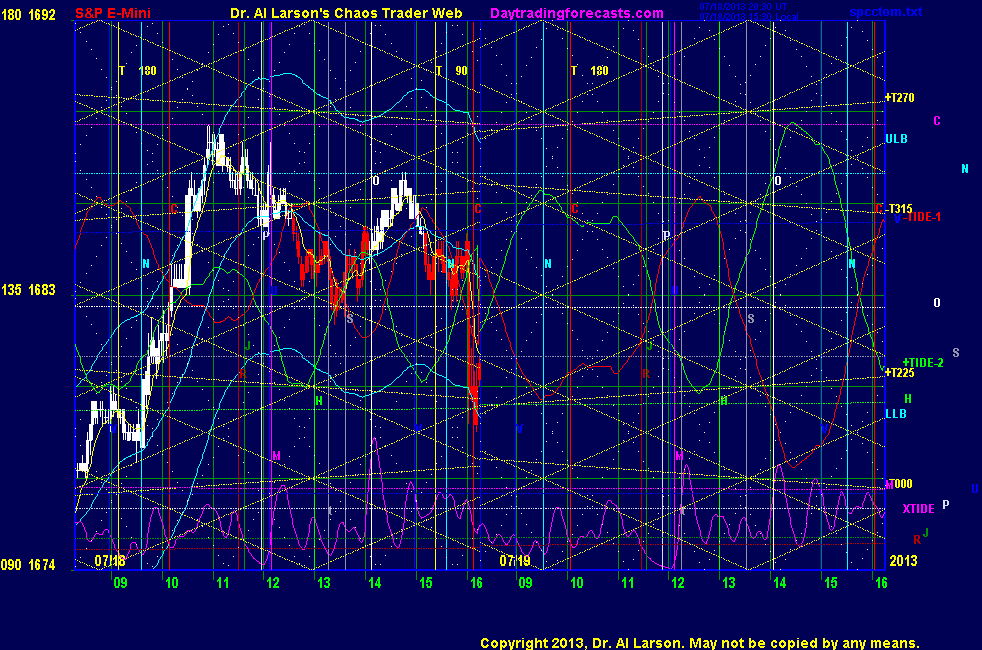Click the magenta XTIDE label
This screenshot has width=982, height=650.
(918, 508)
